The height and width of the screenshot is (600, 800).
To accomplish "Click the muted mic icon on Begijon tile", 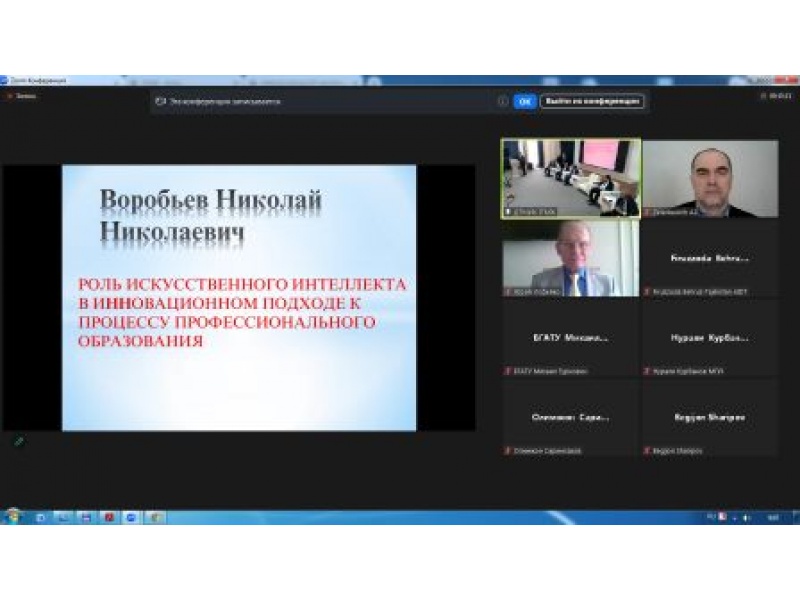I will [648, 451].
